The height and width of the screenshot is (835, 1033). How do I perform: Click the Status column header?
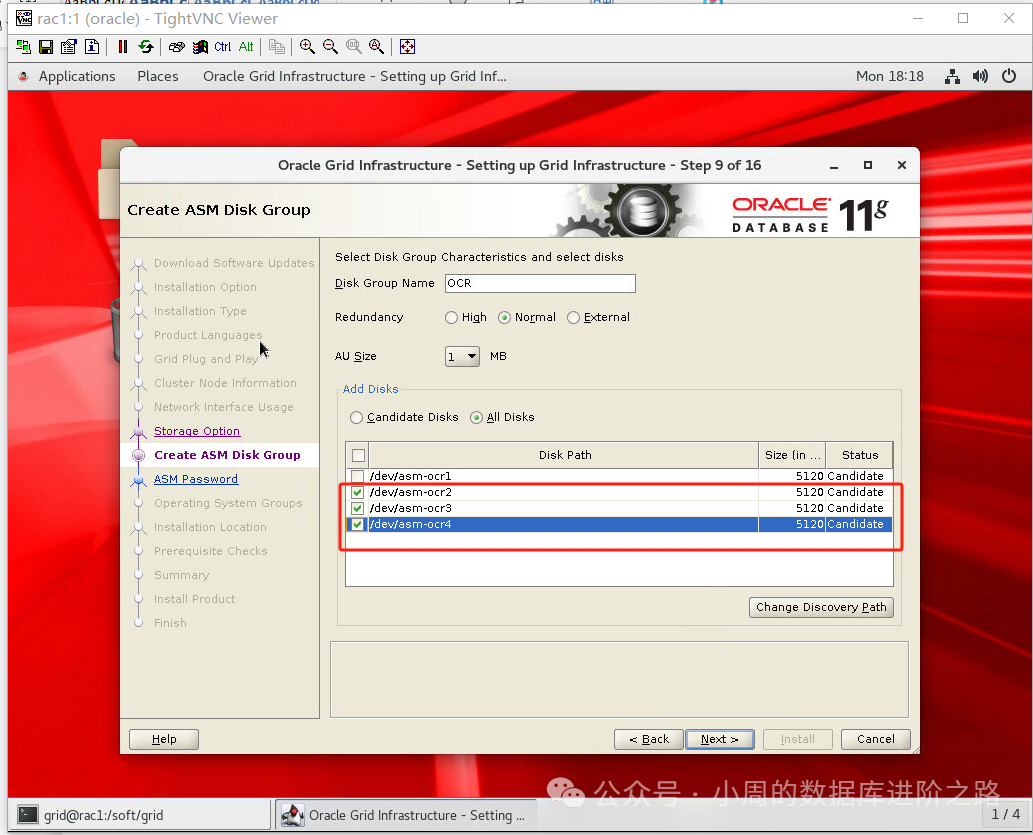point(860,455)
